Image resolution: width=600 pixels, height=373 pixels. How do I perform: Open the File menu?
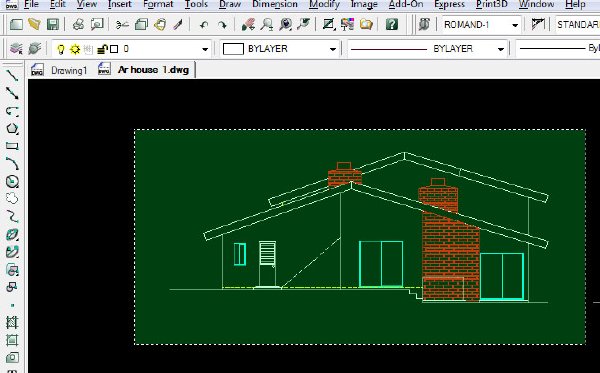point(31,5)
